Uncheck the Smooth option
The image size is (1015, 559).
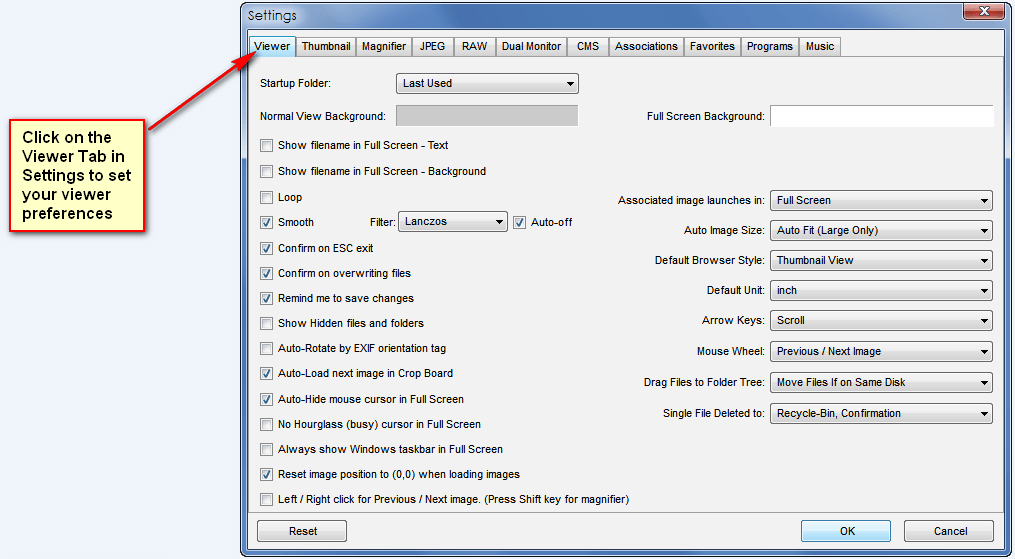click(x=266, y=222)
